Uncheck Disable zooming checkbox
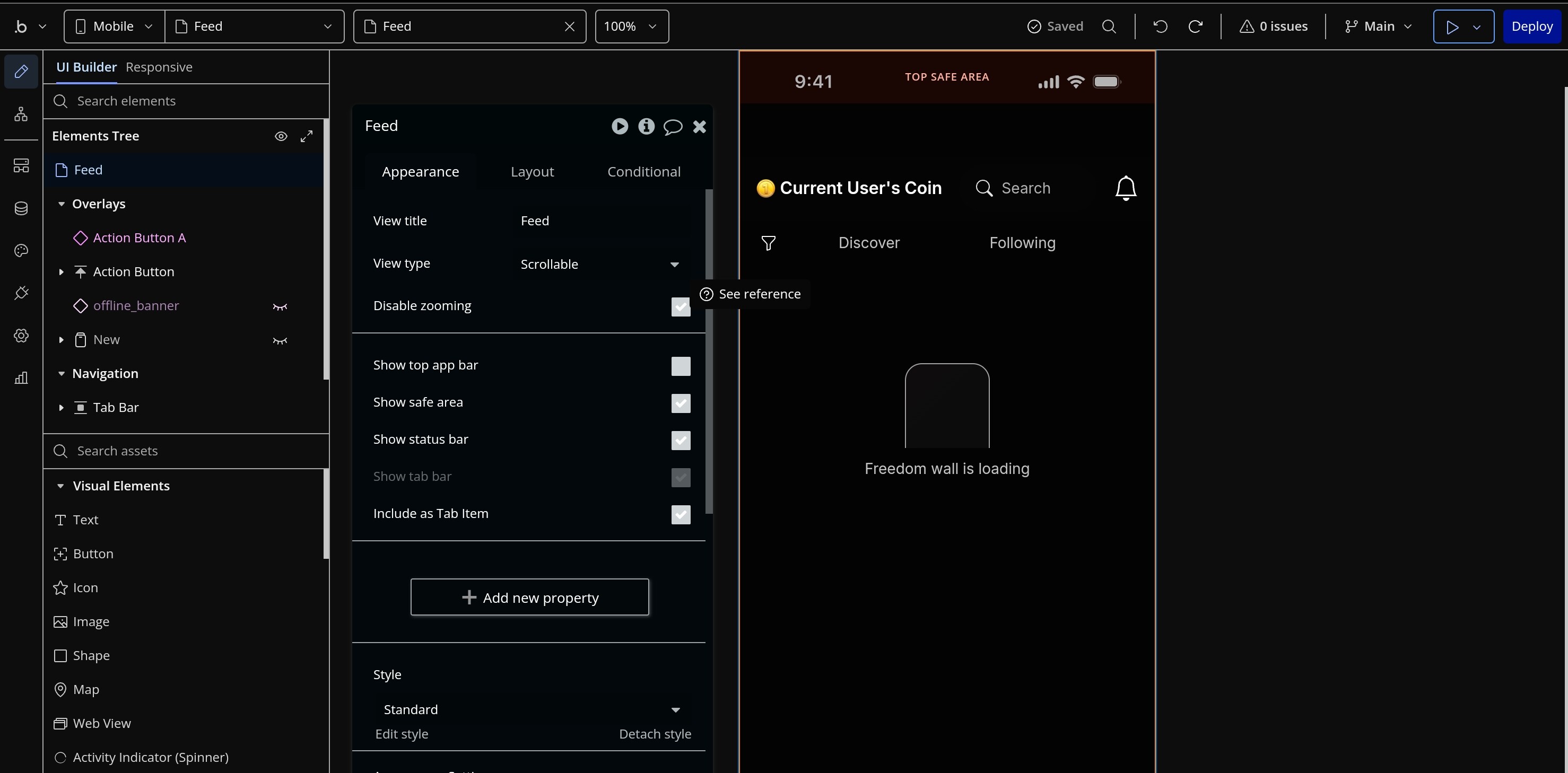 [681, 306]
